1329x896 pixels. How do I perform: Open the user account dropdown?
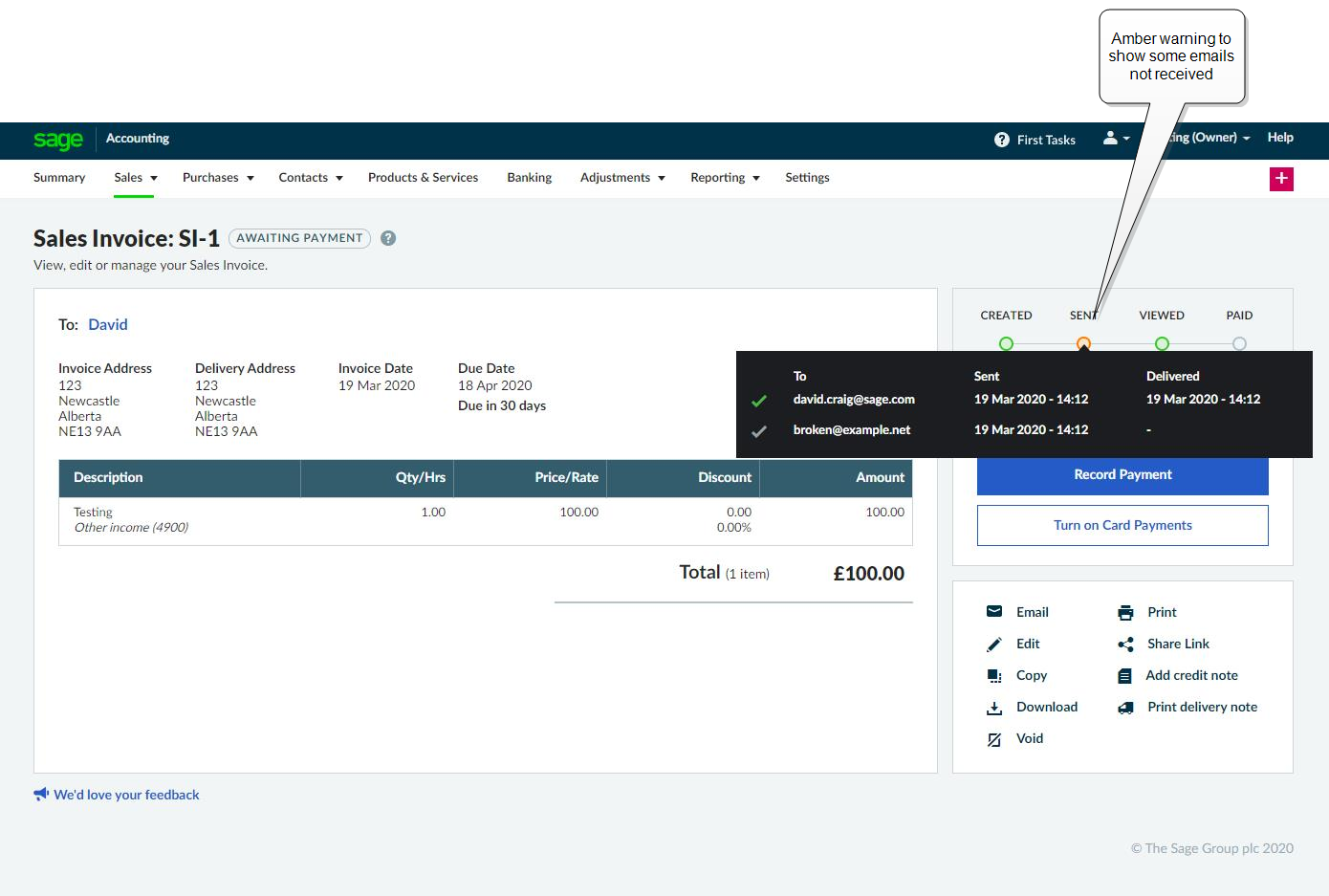tap(1116, 139)
